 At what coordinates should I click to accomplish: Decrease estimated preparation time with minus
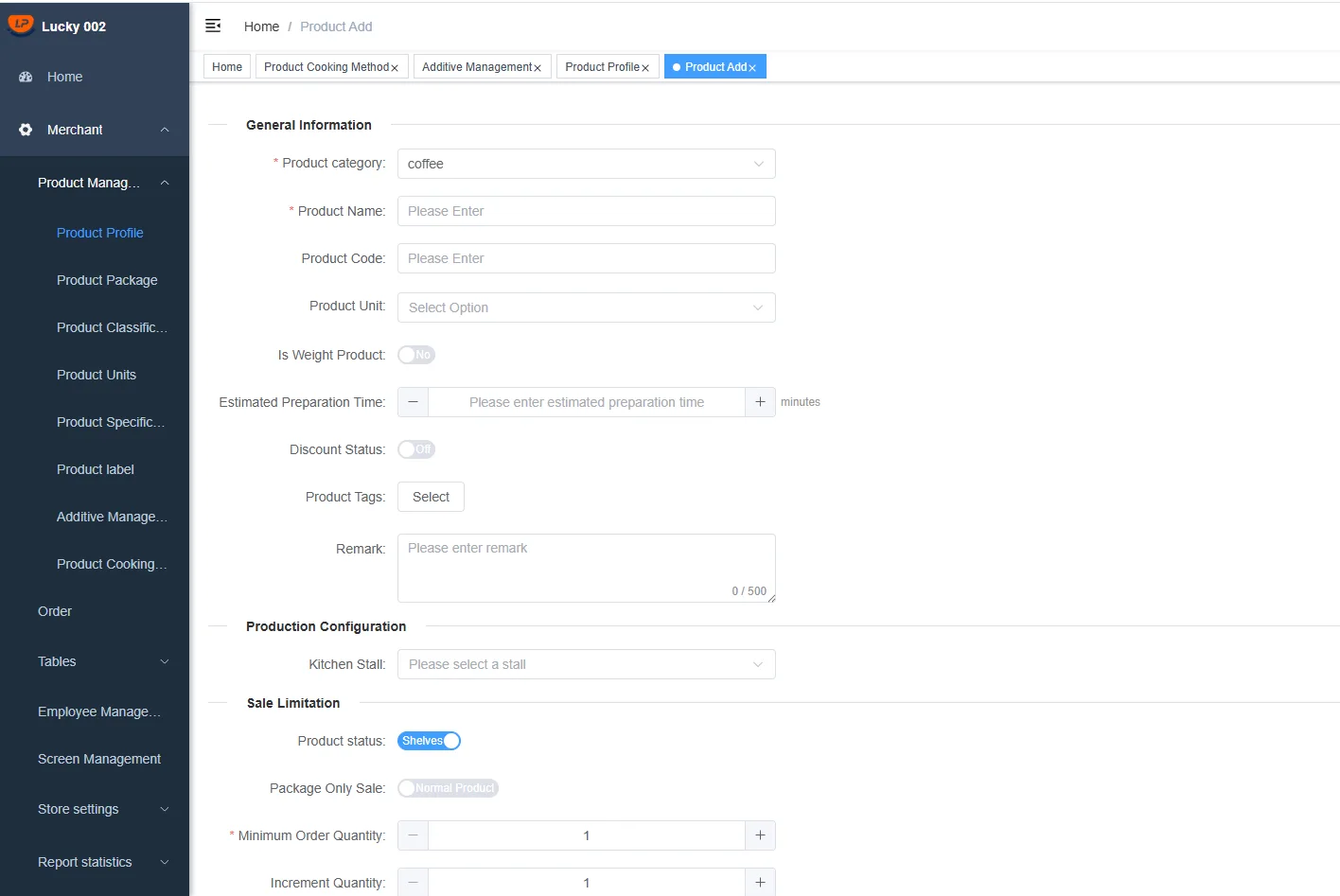[413, 402]
